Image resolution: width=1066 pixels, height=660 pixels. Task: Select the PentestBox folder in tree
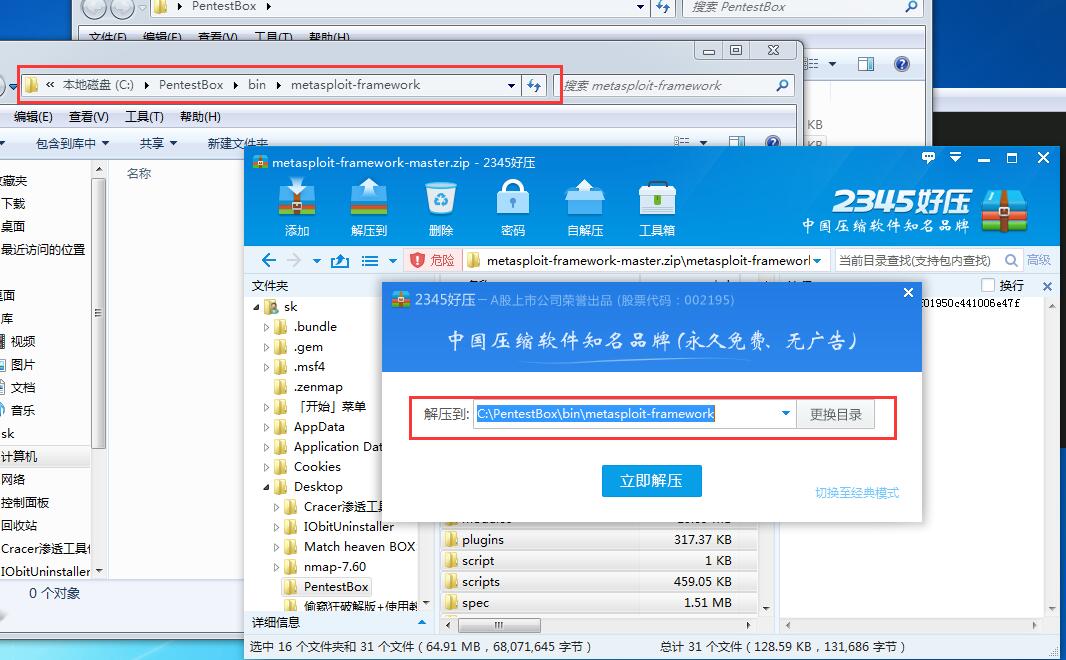point(336,587)
